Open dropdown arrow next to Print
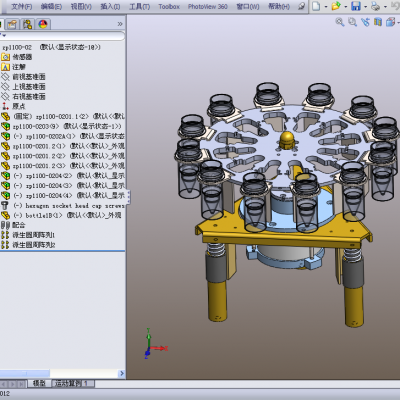 [385, 6]
